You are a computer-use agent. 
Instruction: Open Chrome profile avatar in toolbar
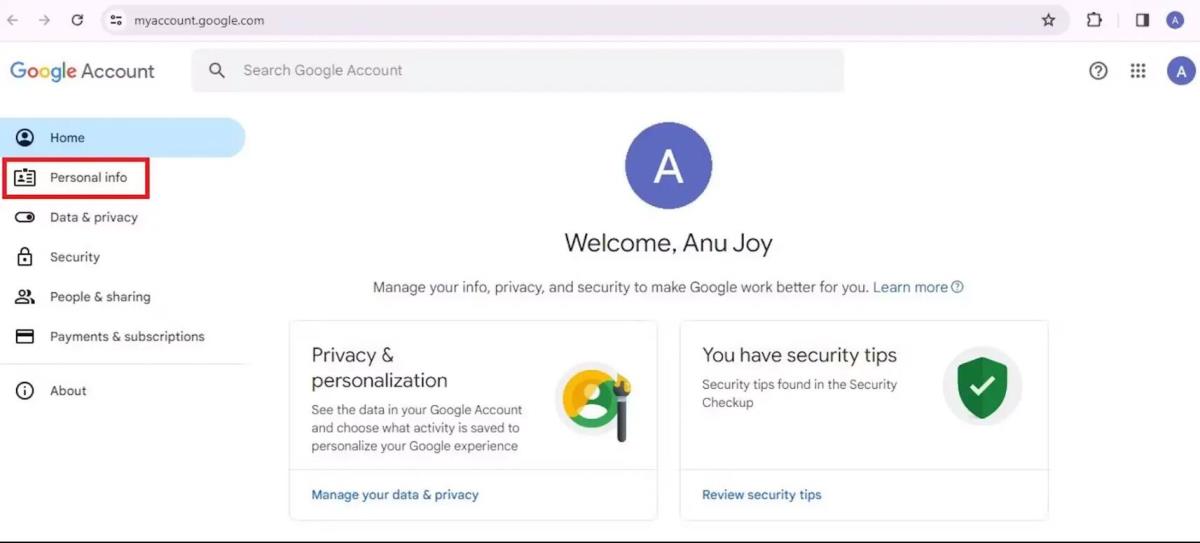[x=1175, y=20]
